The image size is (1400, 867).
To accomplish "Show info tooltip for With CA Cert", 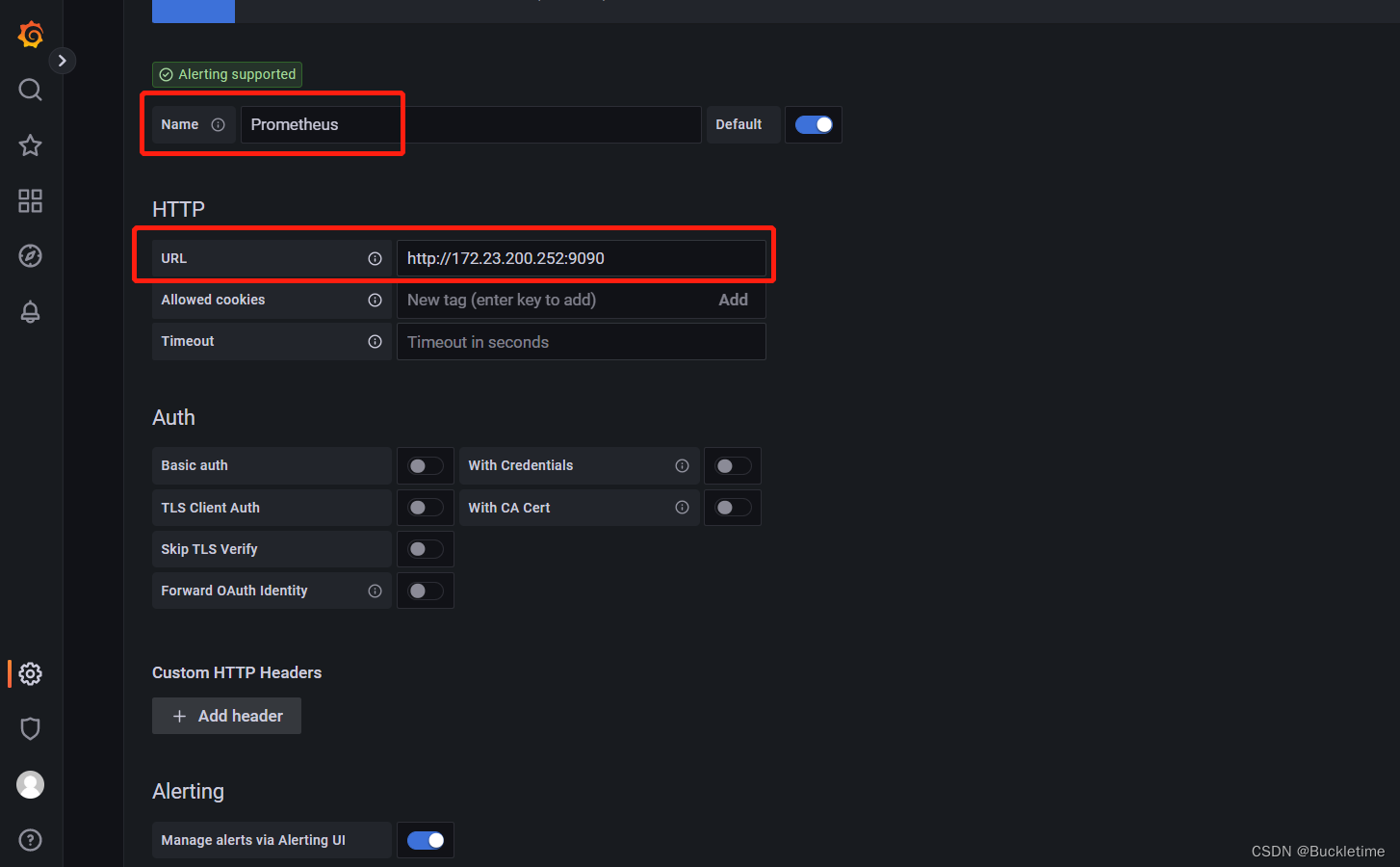I will [683, 508].
